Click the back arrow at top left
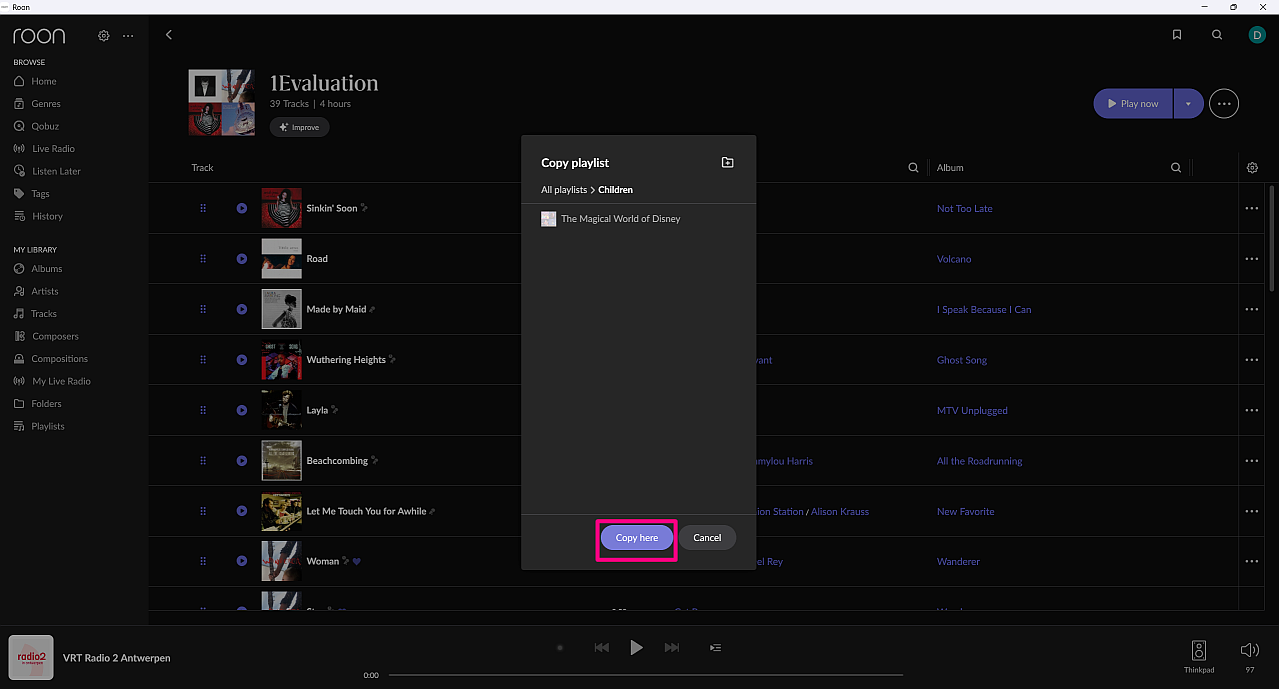Image resolution: width=1279 pixels, height=689 pixels. (x=169, y=35)
